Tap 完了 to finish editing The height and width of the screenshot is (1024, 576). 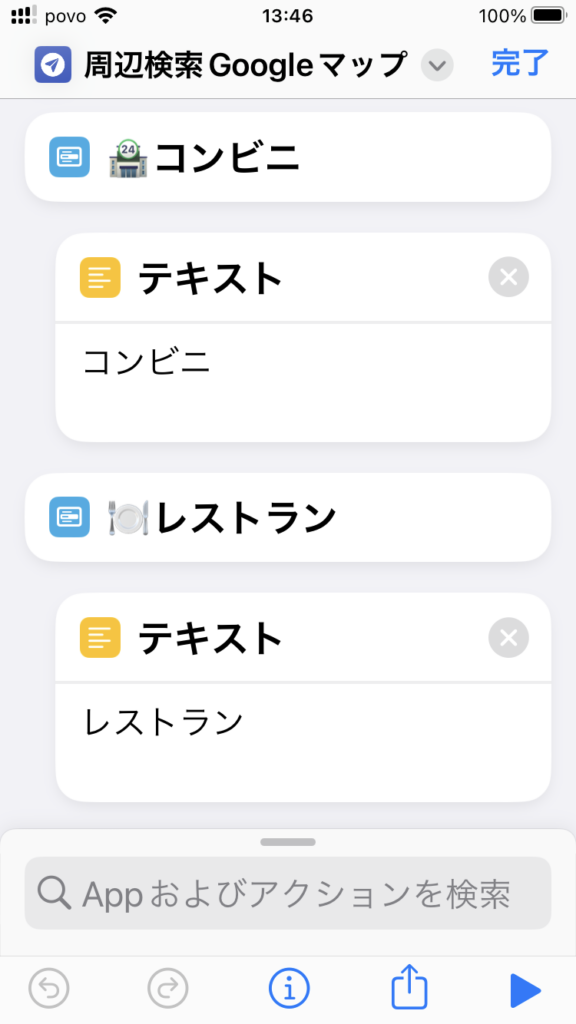pyautogui.click(x=520, y=63)
